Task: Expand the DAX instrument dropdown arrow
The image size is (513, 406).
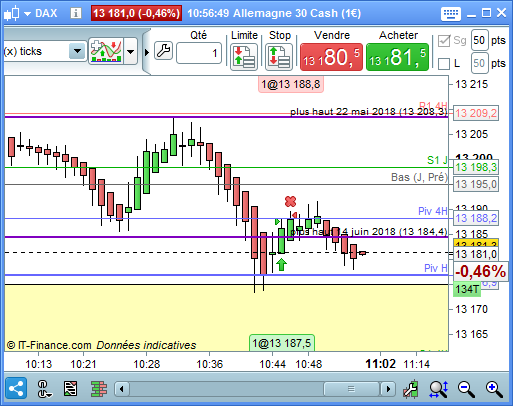Action: click(x=27, y=14)
